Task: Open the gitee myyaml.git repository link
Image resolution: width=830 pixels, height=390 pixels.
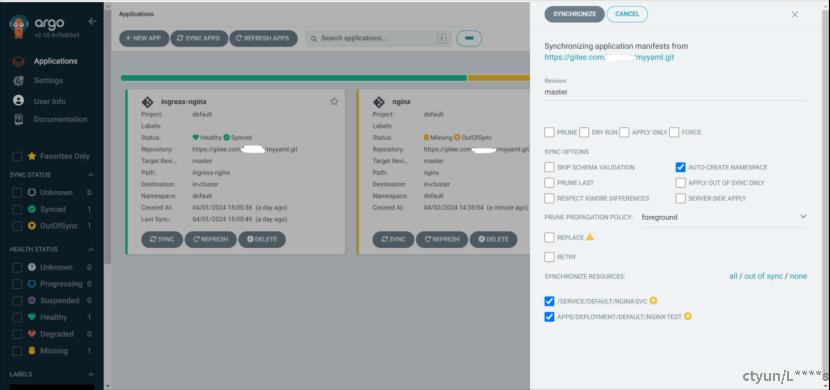Action: point(609,57)
